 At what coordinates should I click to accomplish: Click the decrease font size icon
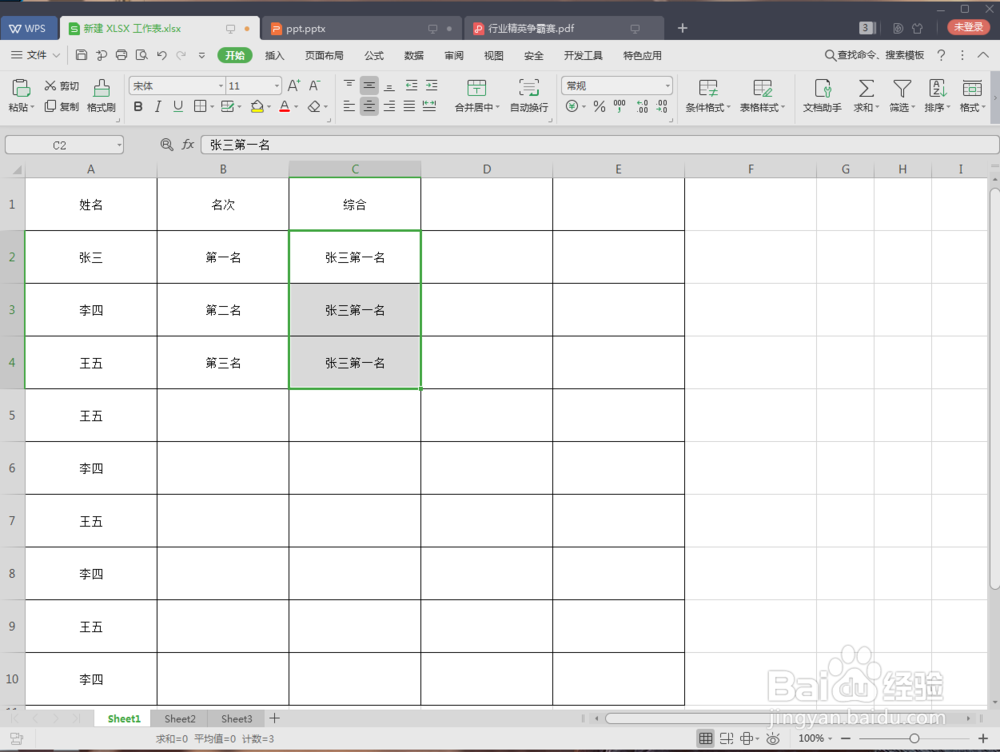click(314, 86)
